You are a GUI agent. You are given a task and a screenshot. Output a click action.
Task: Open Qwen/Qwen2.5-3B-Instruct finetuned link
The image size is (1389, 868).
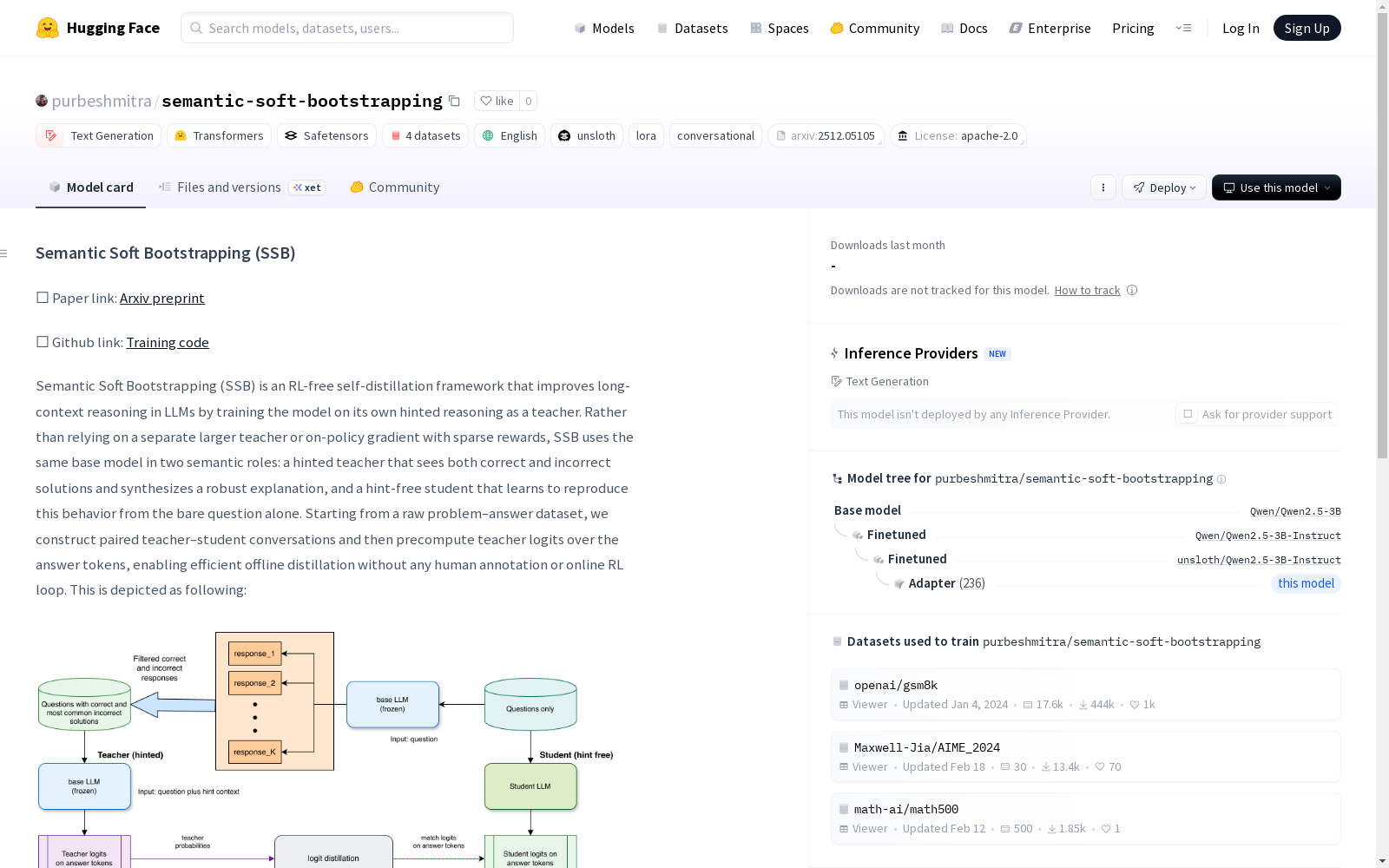(x=1268, y=536)
